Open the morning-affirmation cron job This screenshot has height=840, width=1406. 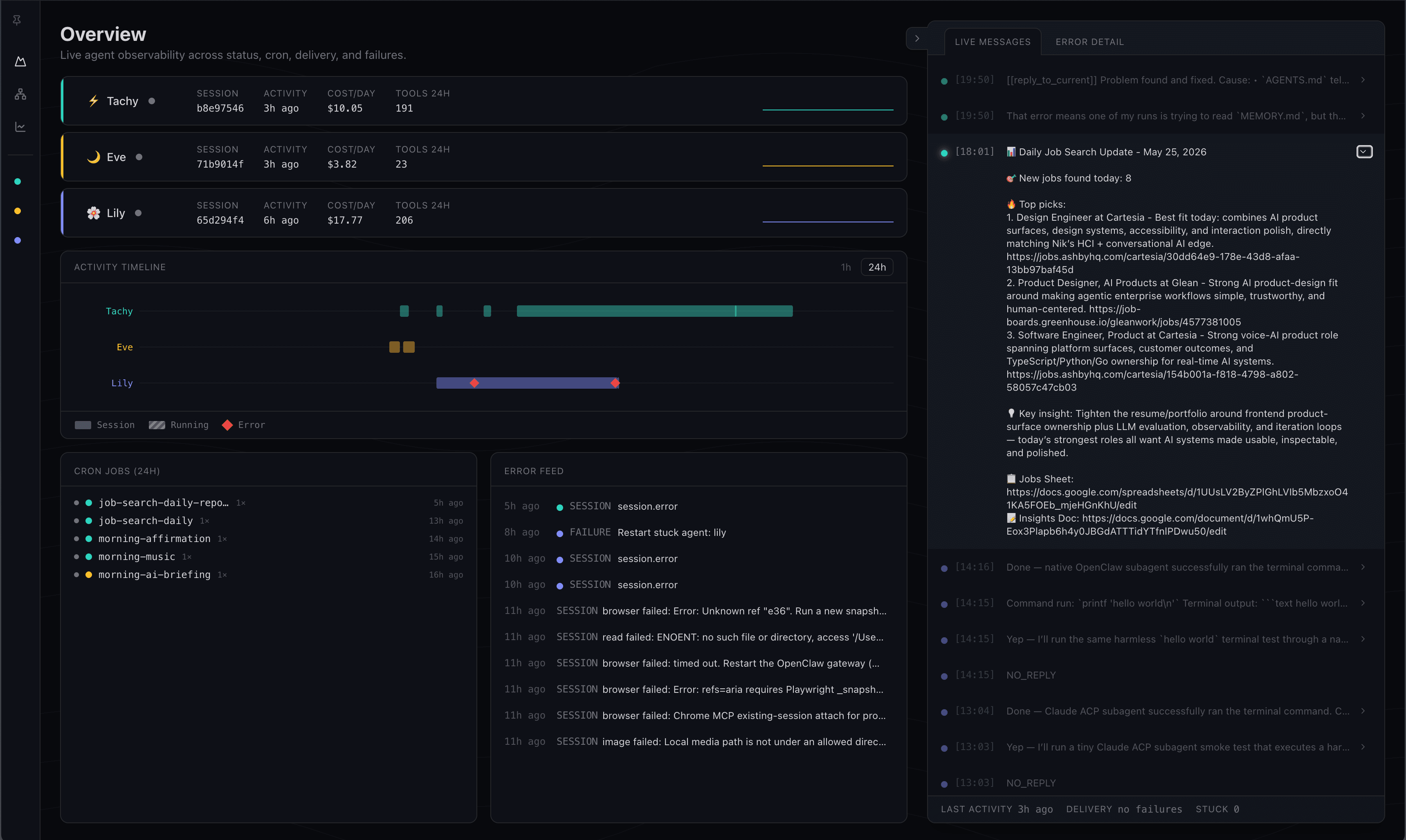point(268,539)
